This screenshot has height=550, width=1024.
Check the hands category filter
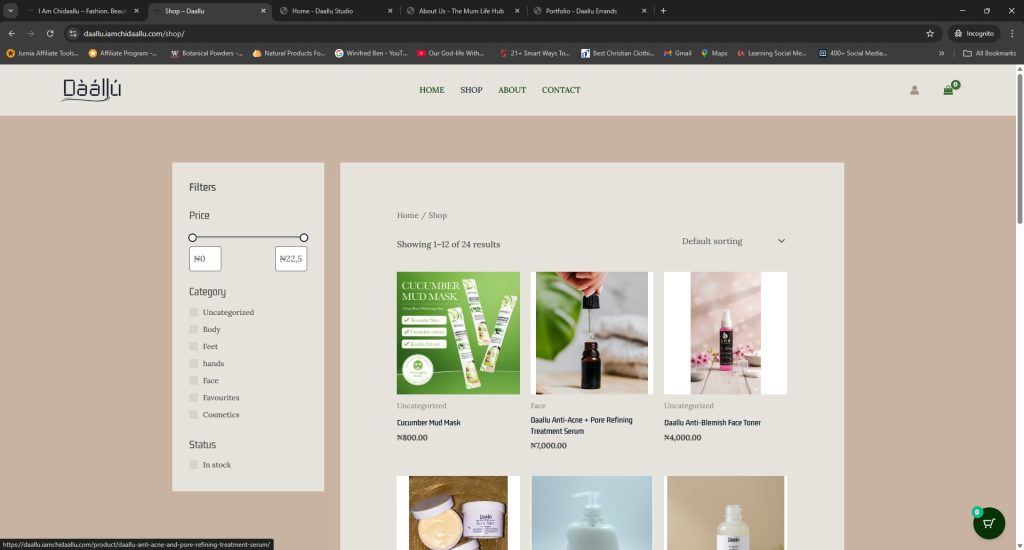coord(193,363)
